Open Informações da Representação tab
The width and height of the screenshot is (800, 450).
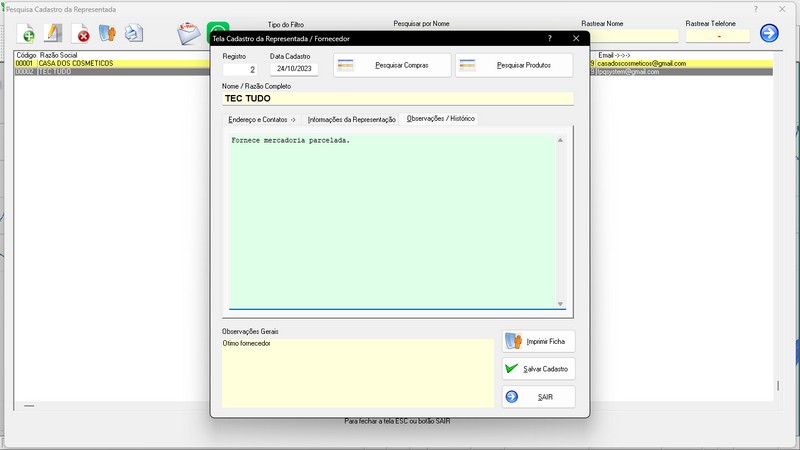(x=352, y=119)
